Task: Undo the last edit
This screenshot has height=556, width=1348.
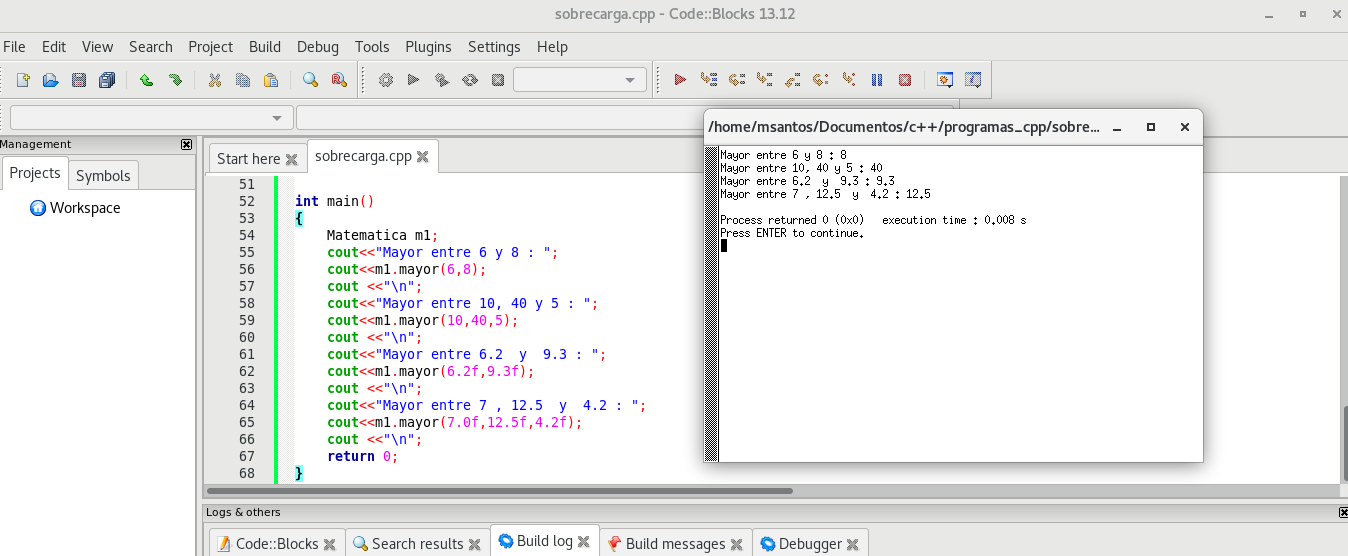Action: 146,80
